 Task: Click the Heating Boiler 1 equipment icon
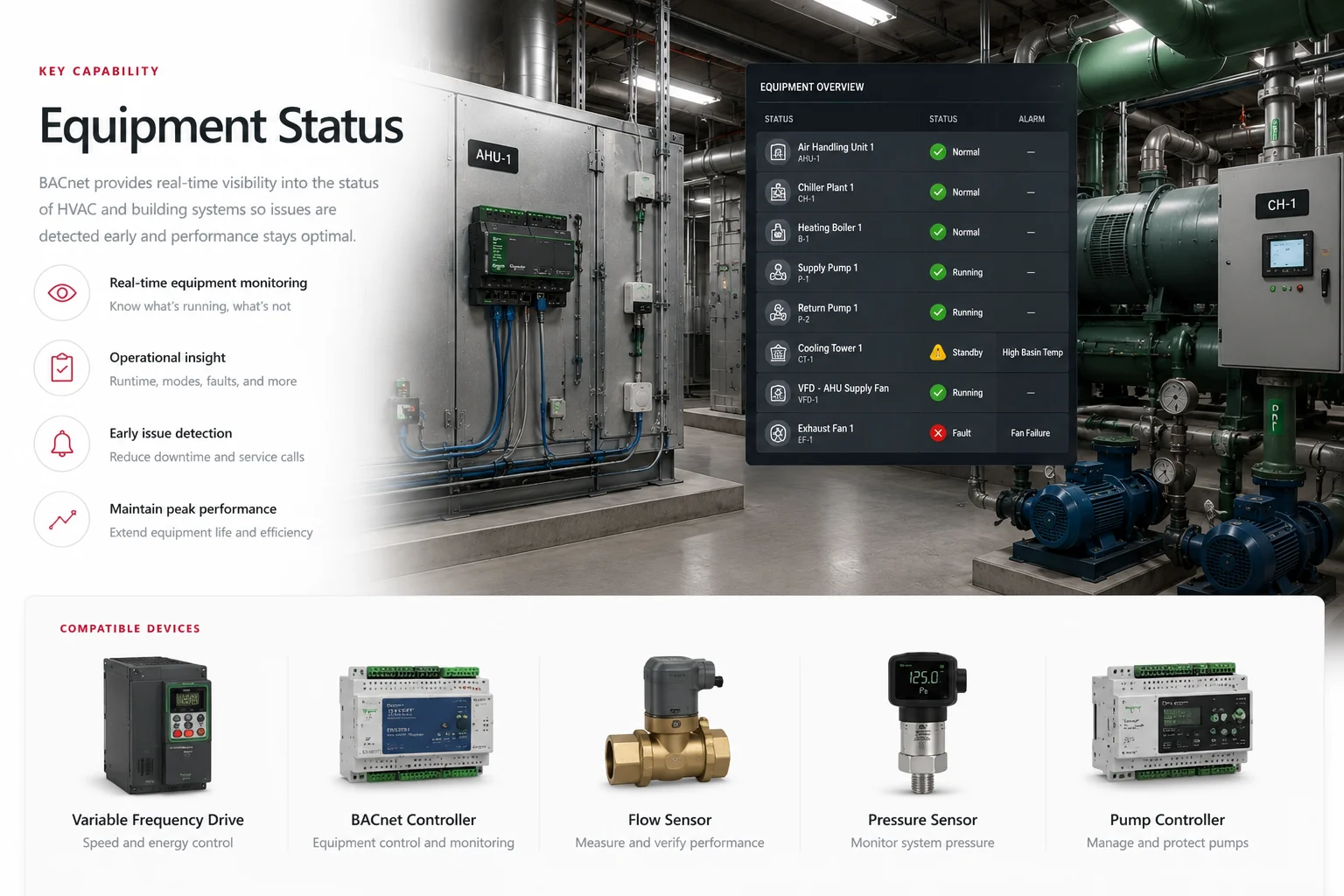[x=778, y=233]
